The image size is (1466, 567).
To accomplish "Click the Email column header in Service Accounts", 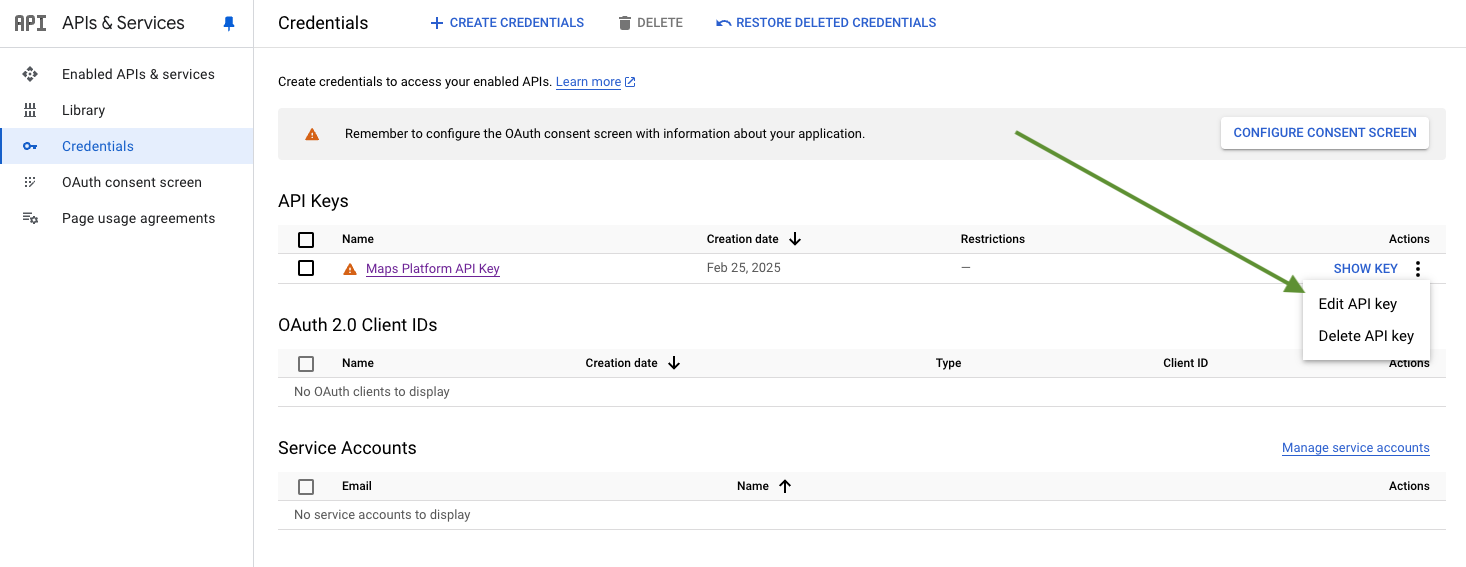I will pyautogui.click(x=357, y=486).
